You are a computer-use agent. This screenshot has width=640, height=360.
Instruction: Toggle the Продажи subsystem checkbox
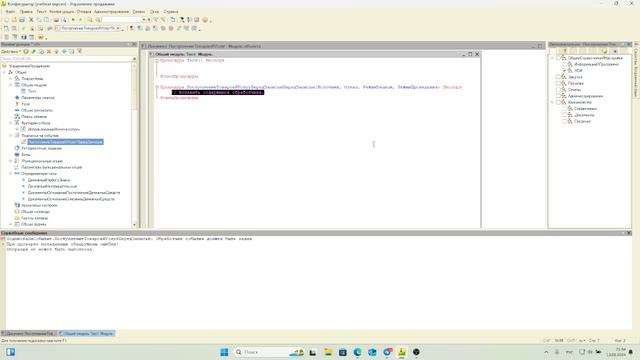tap(559, 83)
